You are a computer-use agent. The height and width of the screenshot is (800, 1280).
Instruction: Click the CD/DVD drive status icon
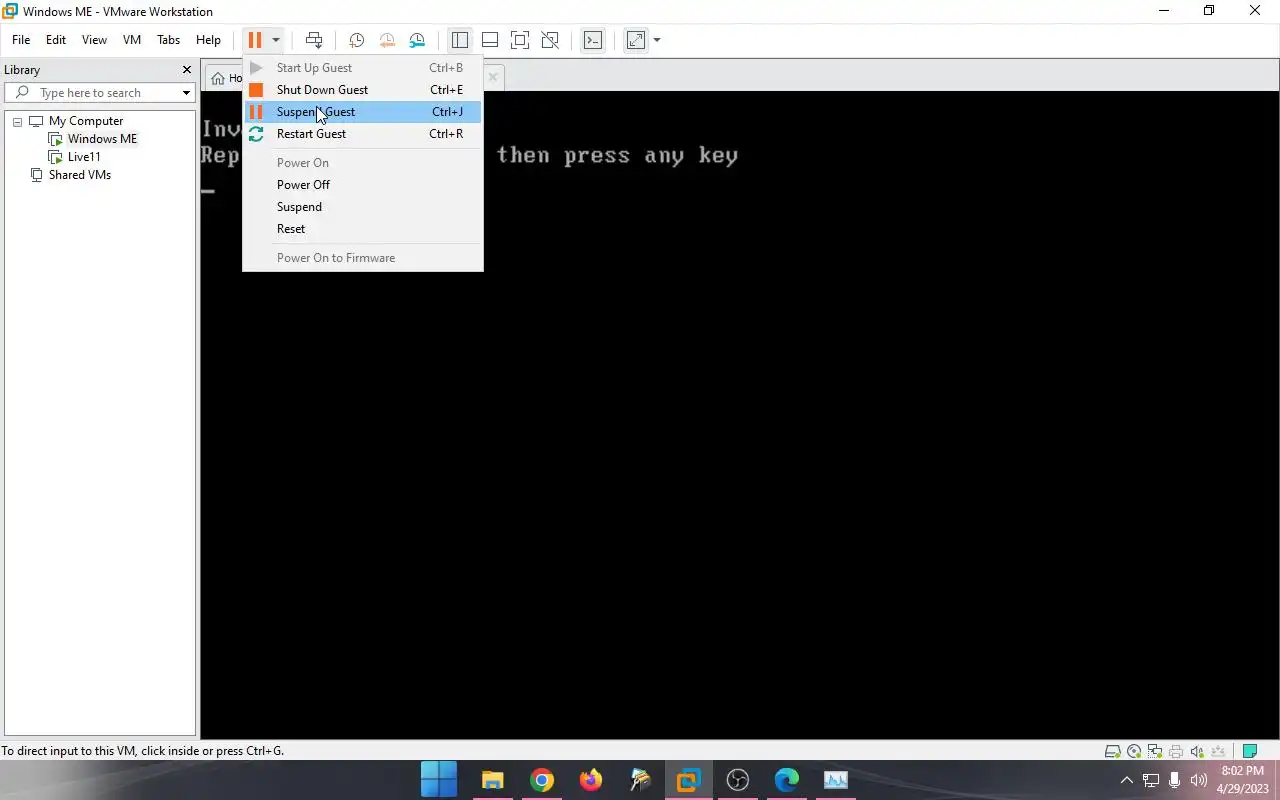click(x=1134, y=752)
